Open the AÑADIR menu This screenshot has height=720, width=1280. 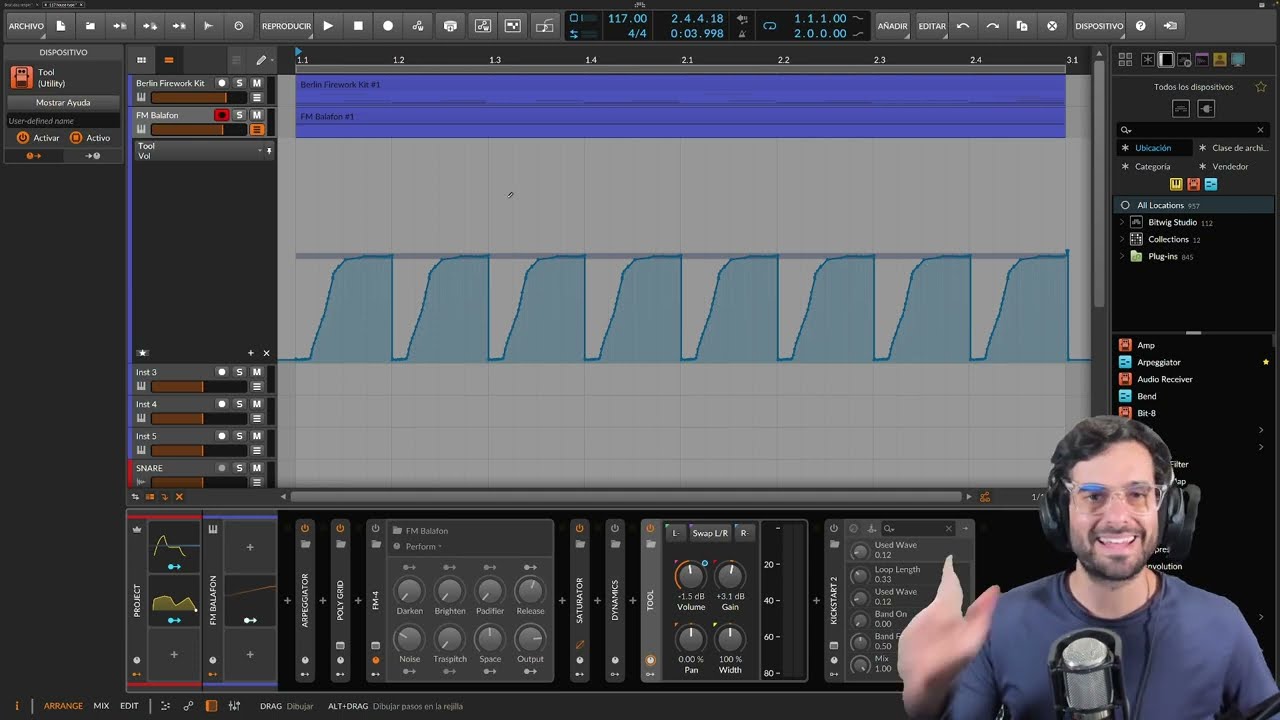click(893, 26)
